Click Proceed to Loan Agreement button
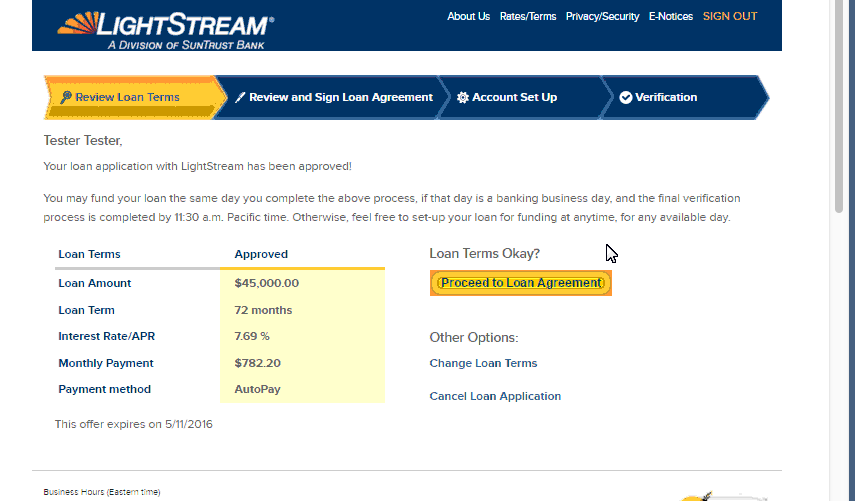The image size is (855, 501). pyautogui.click(x=521, y=283)
